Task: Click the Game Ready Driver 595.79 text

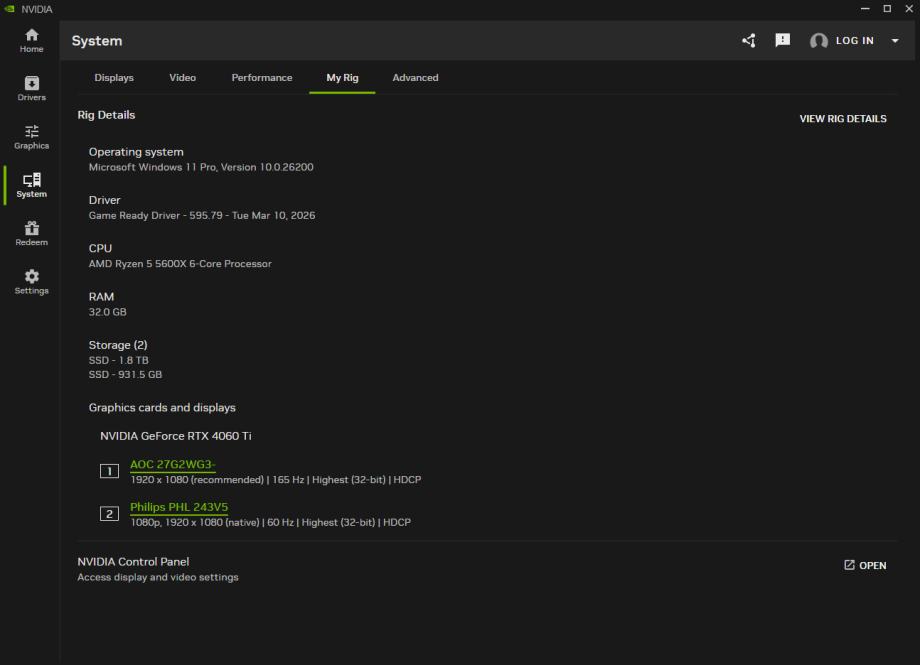Action: [202, 215]
